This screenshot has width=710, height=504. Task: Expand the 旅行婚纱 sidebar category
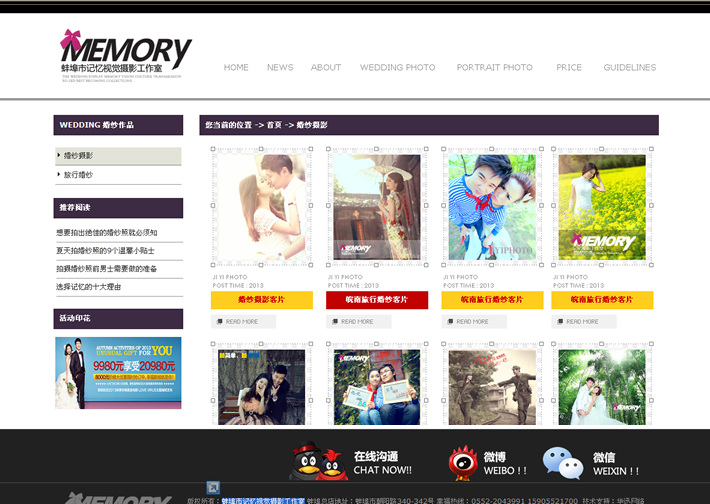[x=78, y=175]
